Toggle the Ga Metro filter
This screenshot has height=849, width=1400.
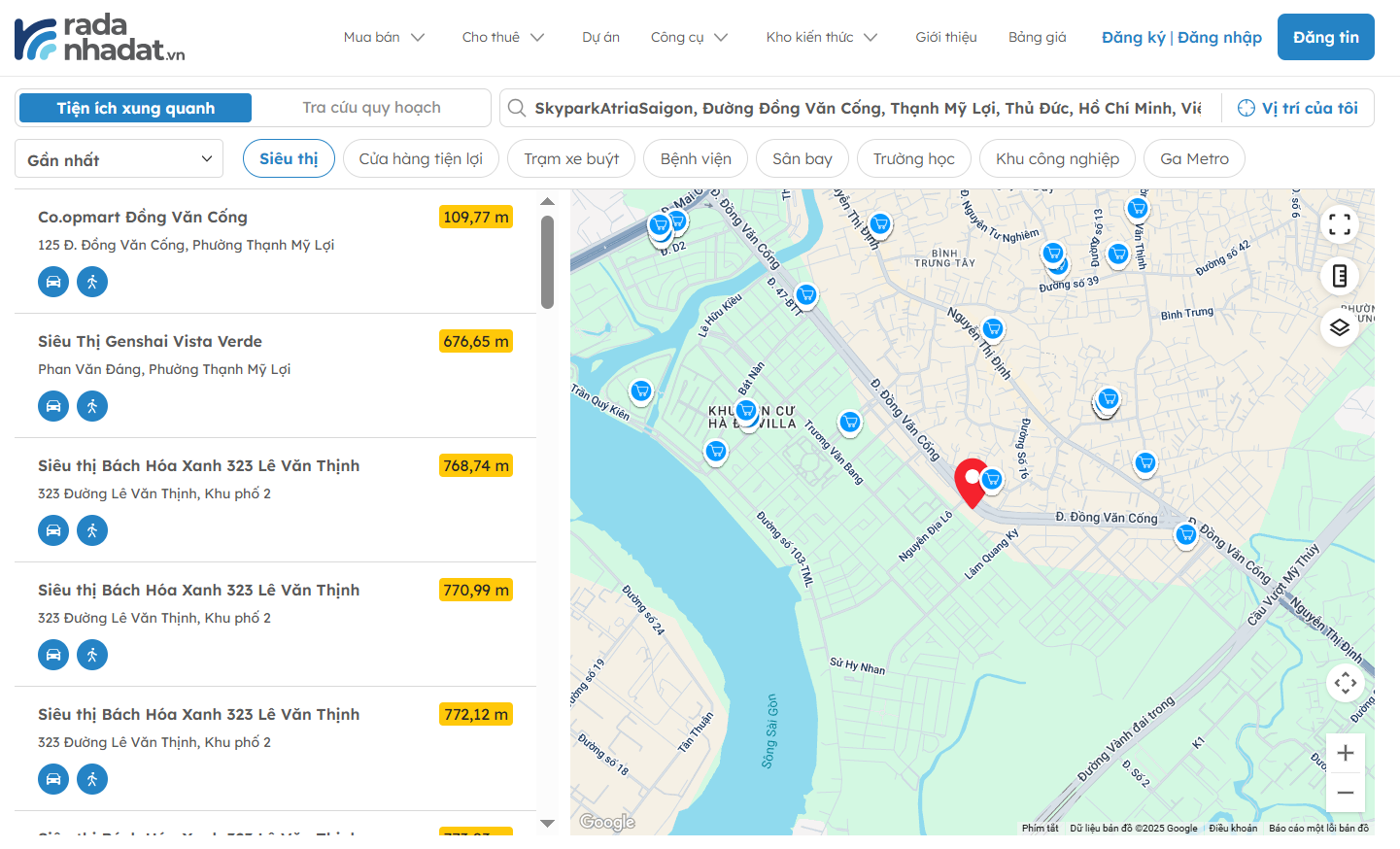pyautogui.click(x=1194, y=158)
